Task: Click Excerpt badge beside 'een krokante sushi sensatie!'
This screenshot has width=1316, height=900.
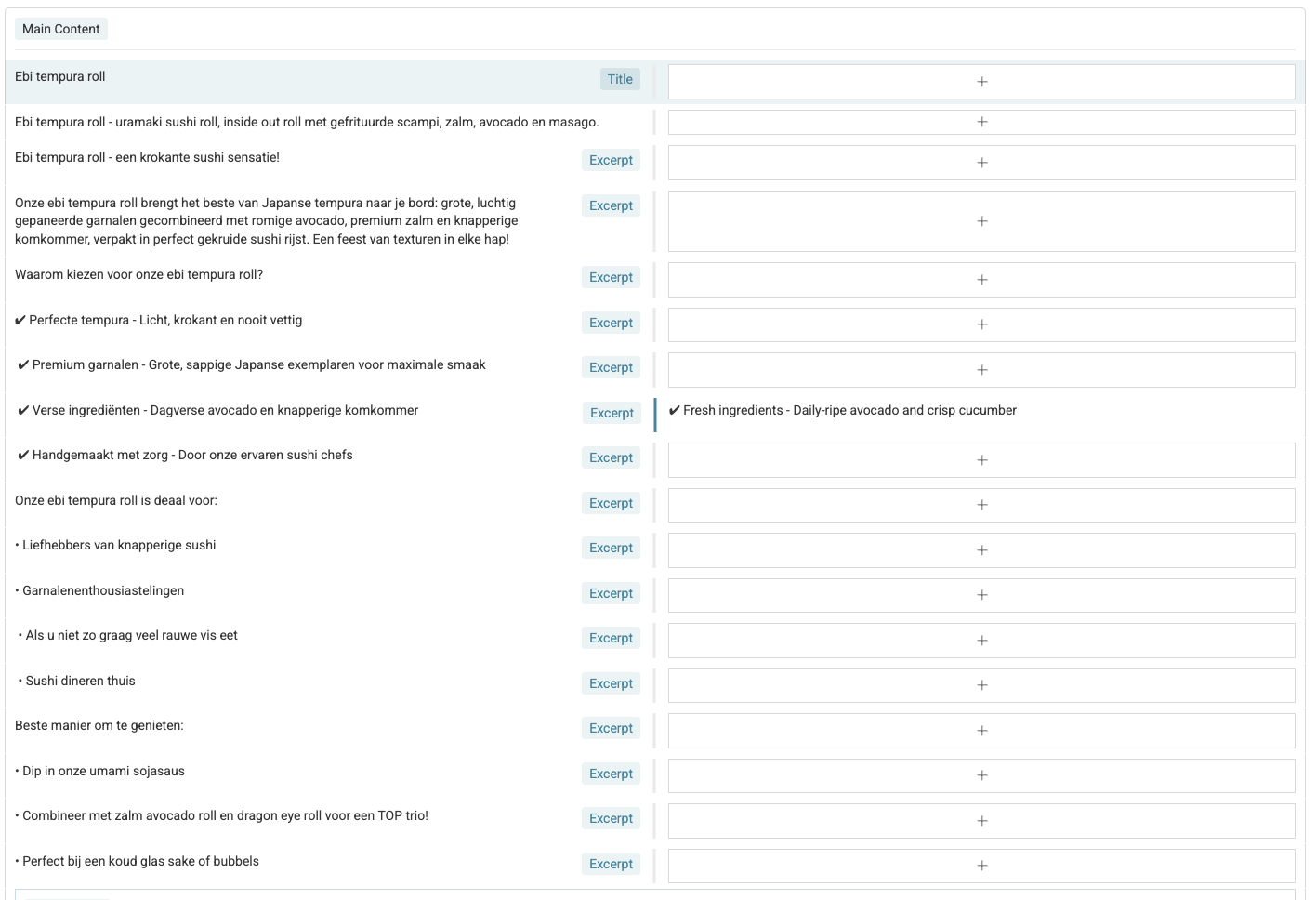Action: click(x=611, y=160)
